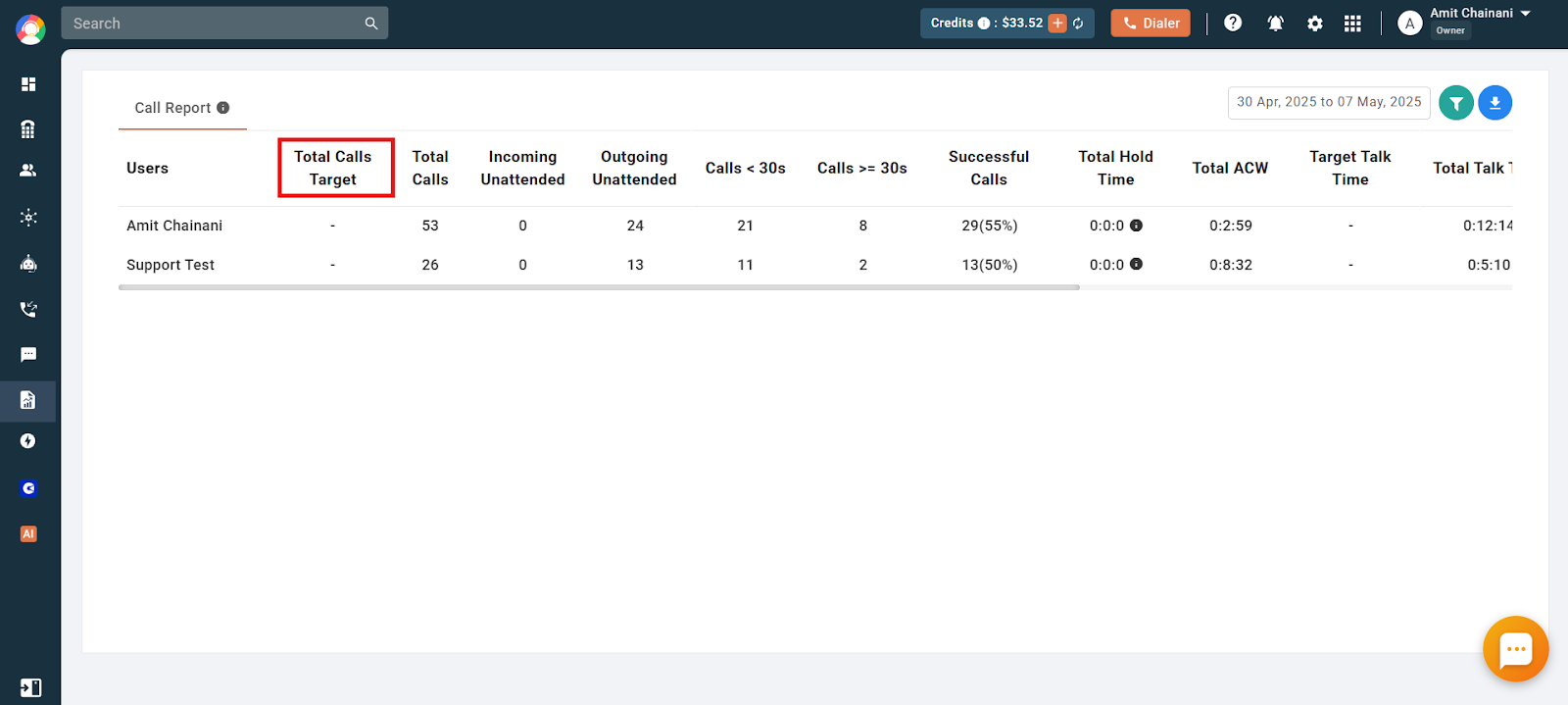
Task: Click hold time info icon for Support Test
Action: pyautogui.click(x=1136, y=264)
